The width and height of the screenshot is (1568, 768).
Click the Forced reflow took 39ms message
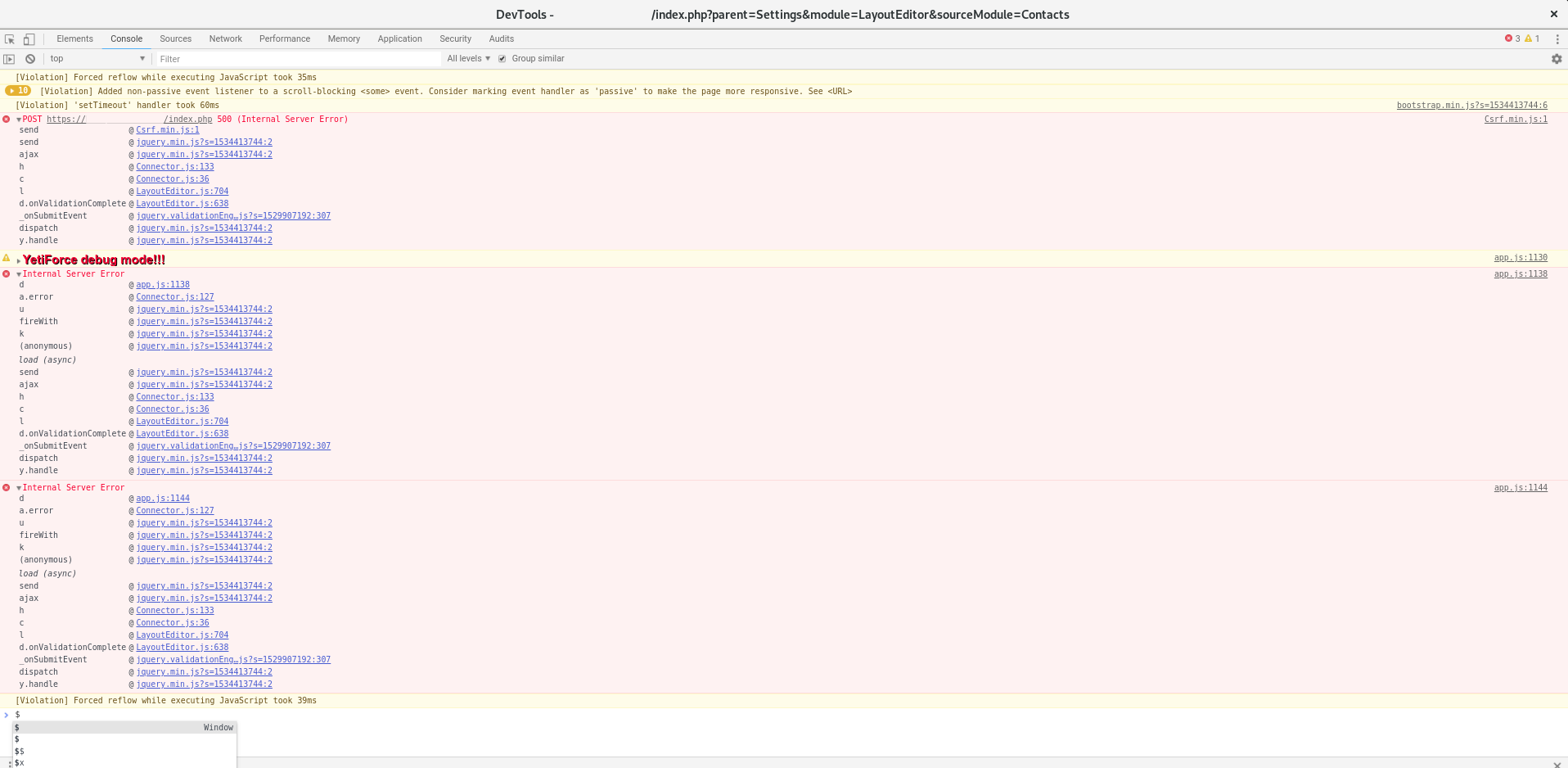[x=166, y=701]
